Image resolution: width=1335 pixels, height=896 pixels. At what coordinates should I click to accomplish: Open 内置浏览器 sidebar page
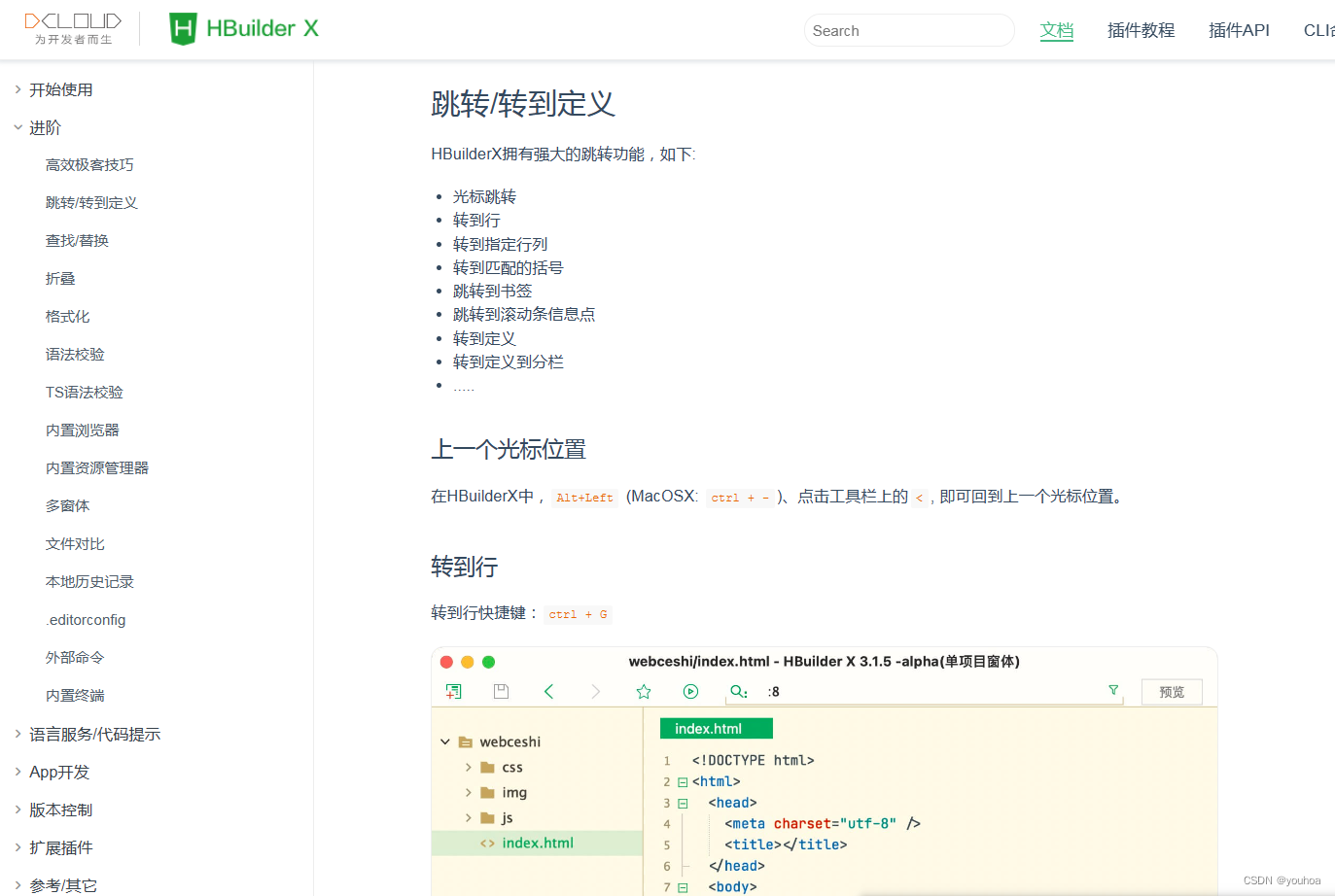pos(83,431)
